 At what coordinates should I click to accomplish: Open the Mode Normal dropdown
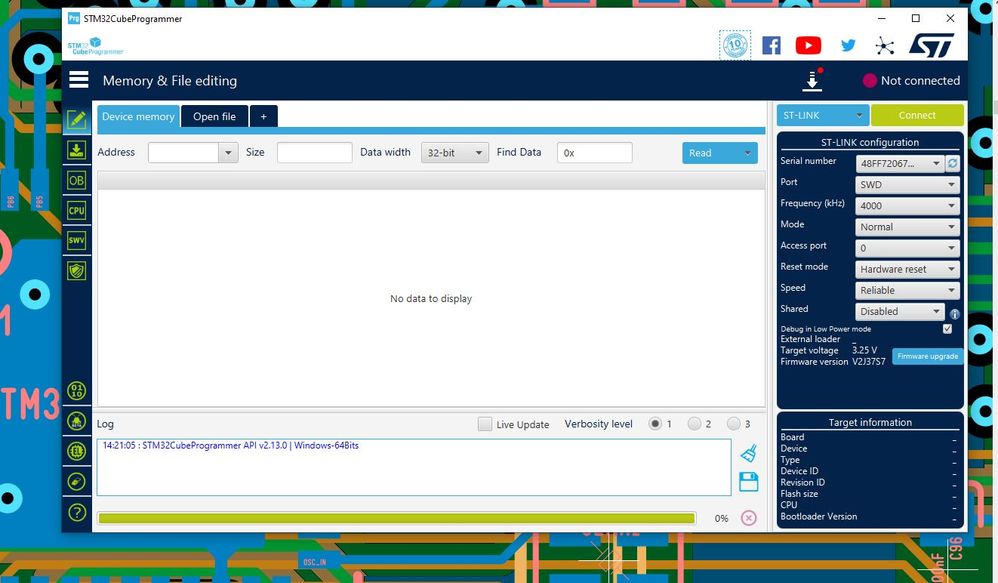click(x=907, y=227)
